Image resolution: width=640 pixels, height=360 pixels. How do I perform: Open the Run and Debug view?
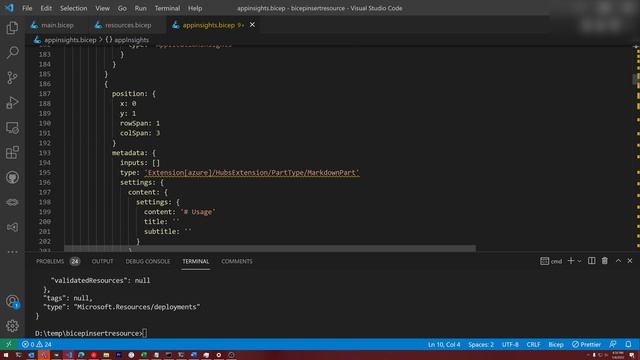tap(12, 102)
